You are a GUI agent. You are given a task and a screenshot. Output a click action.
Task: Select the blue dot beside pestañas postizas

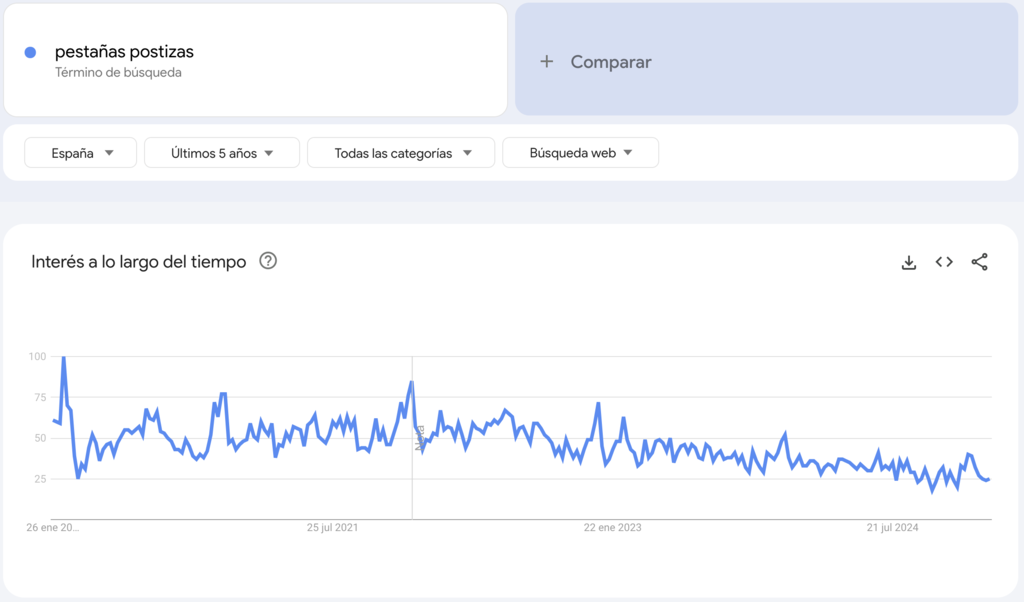tap(31, 51)
